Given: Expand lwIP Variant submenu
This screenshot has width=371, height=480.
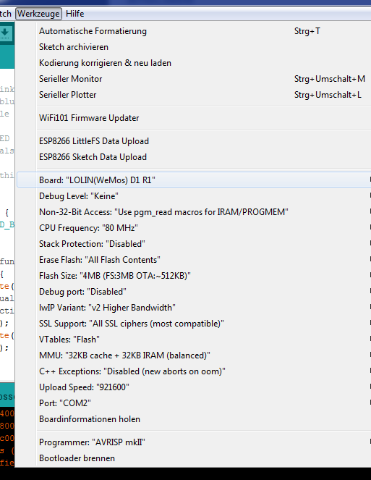Looking at the screenshot, I should pos(193,308).
